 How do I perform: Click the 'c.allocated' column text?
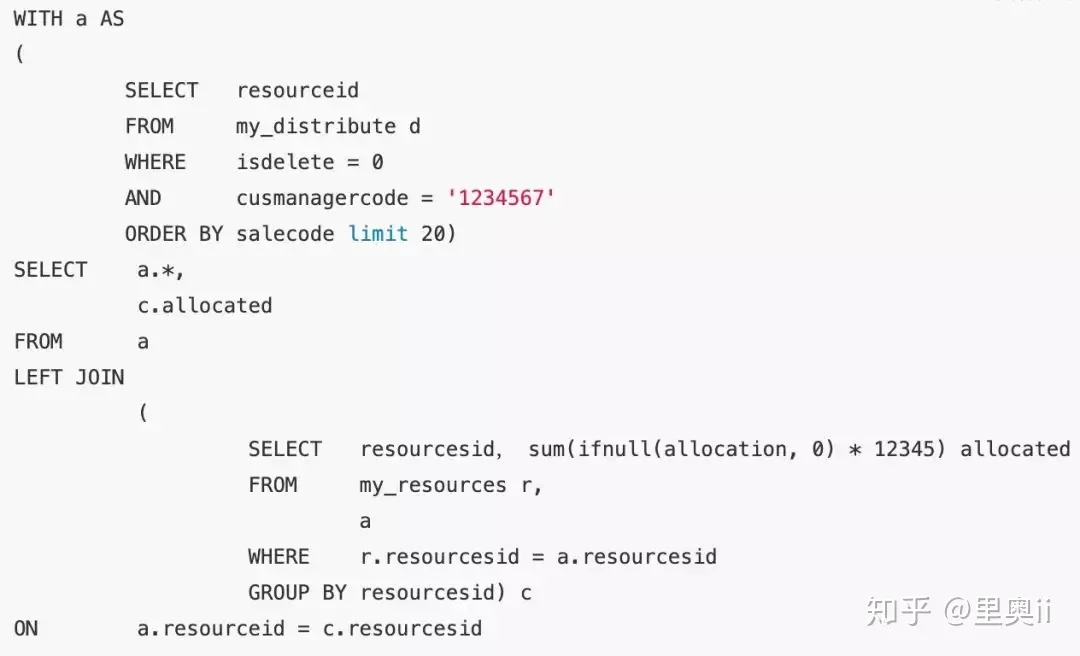click(205, 305)
